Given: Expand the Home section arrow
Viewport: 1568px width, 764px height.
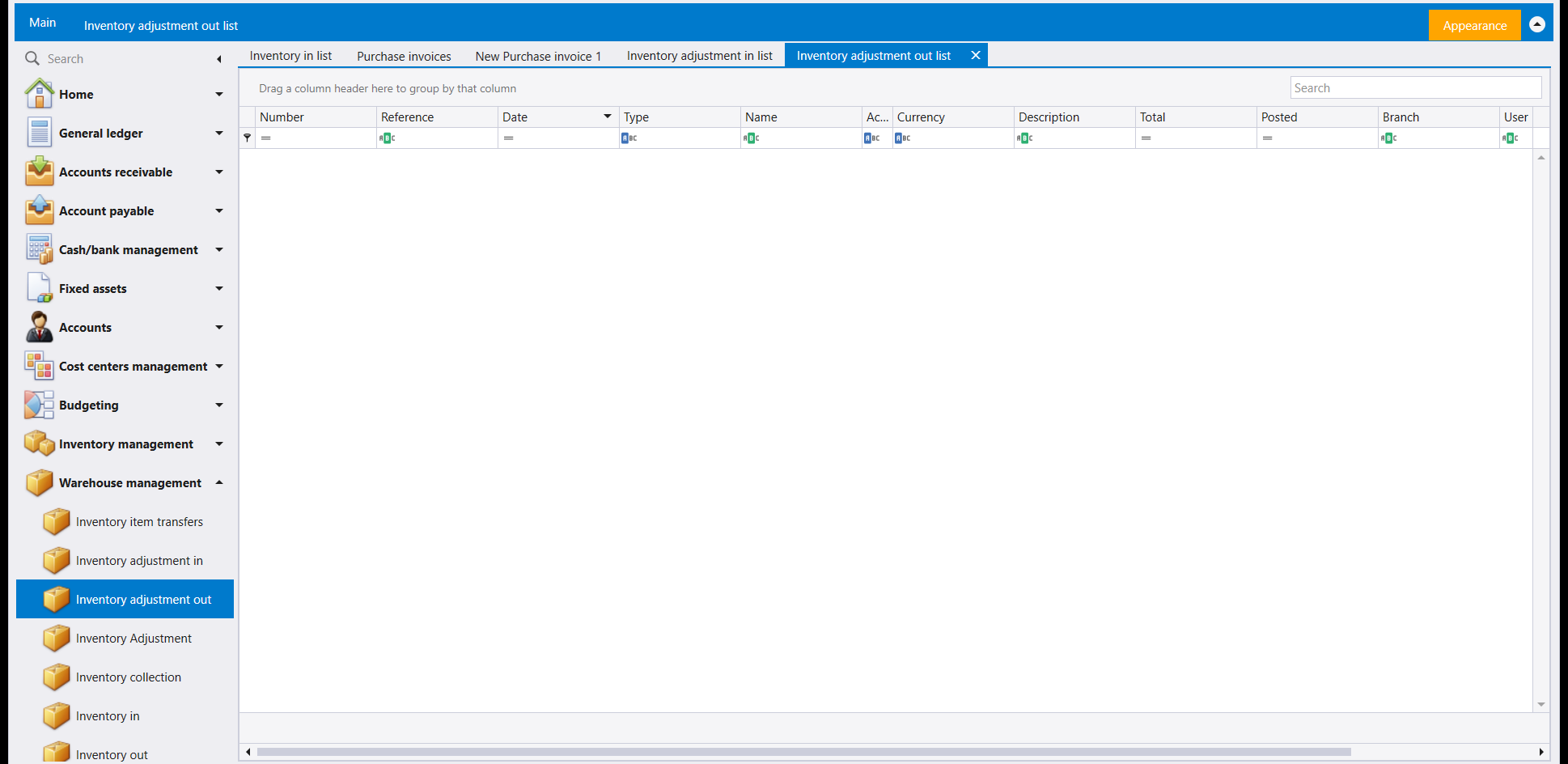Looking at the screenshot, I should [x=218, y=95].
